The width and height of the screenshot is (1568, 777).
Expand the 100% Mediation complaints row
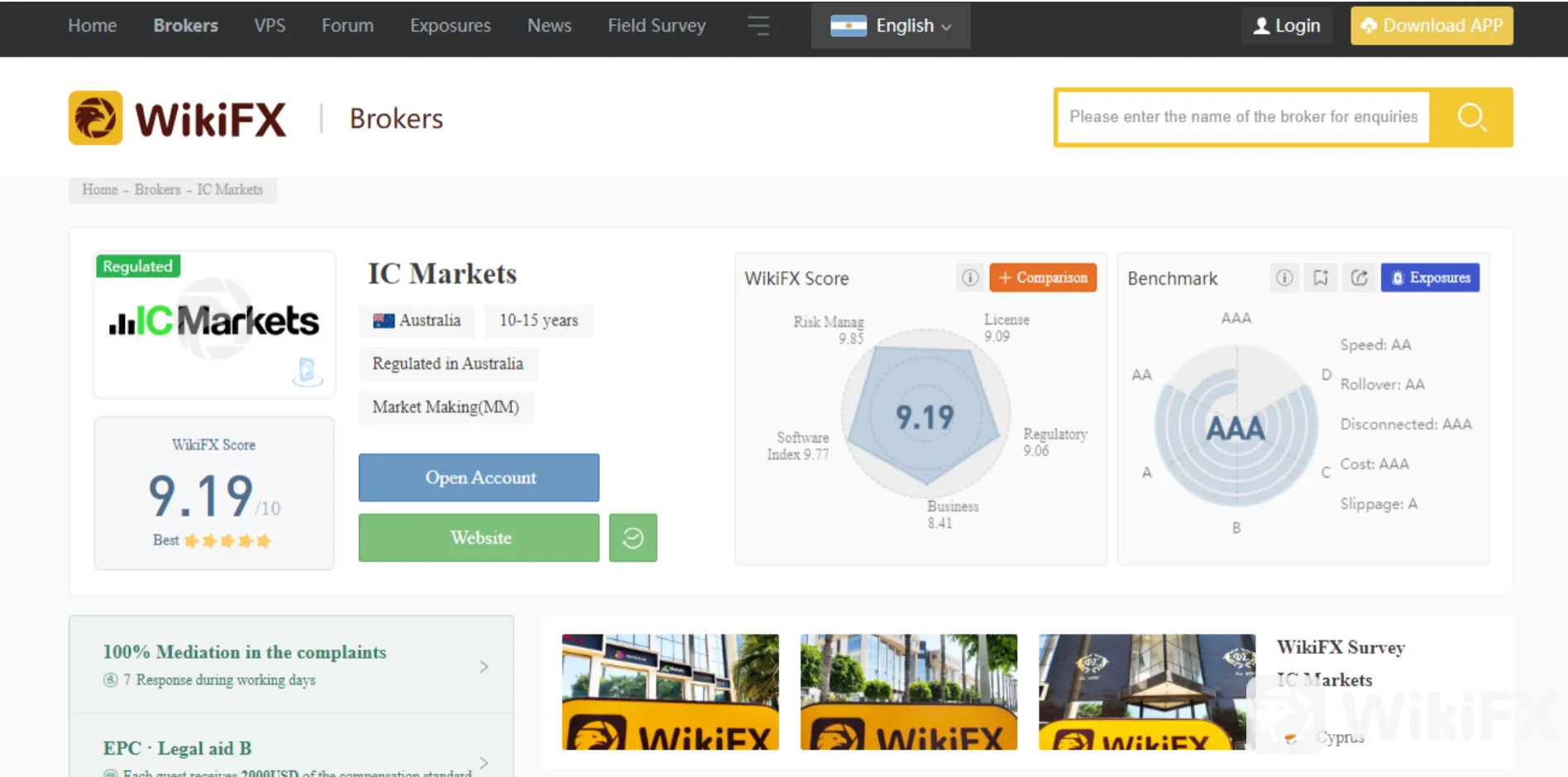pyautogui.click(x=291, y=665)
